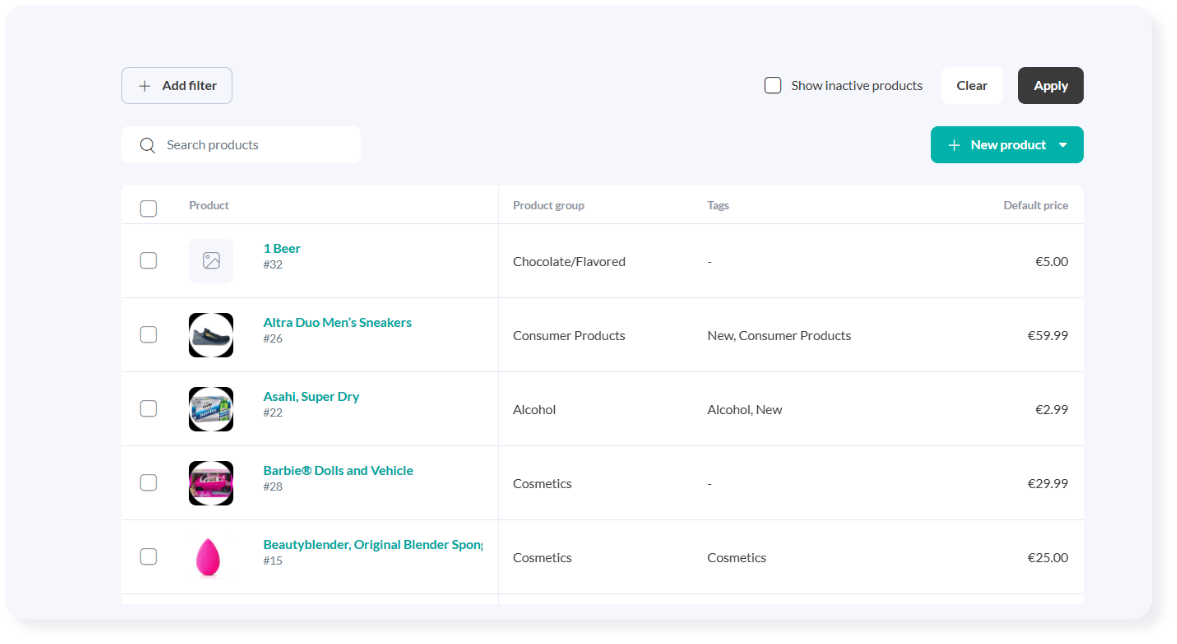Open Barbie Dolls and Vehicle product

point(338,471)
